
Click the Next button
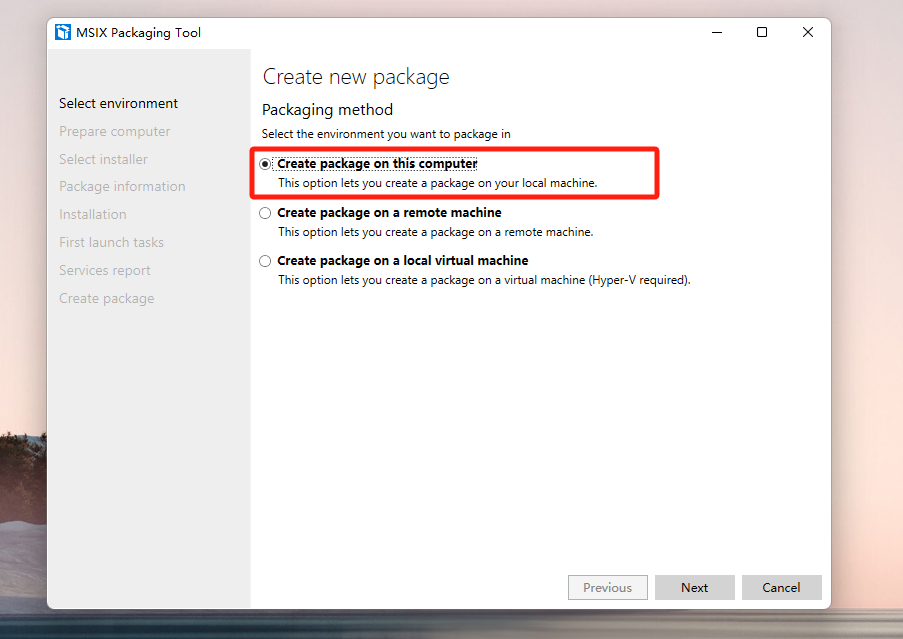(x=695, y=587)
